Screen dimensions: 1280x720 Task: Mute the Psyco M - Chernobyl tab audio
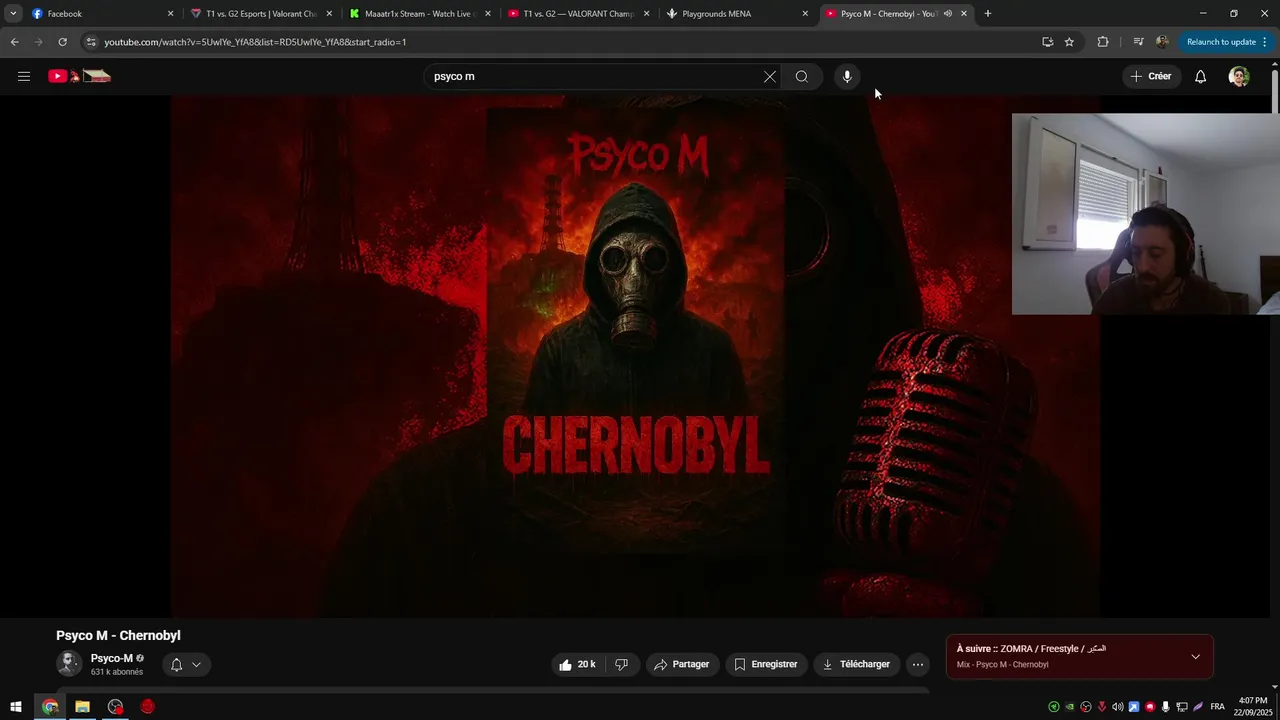(x=947, y=14)
